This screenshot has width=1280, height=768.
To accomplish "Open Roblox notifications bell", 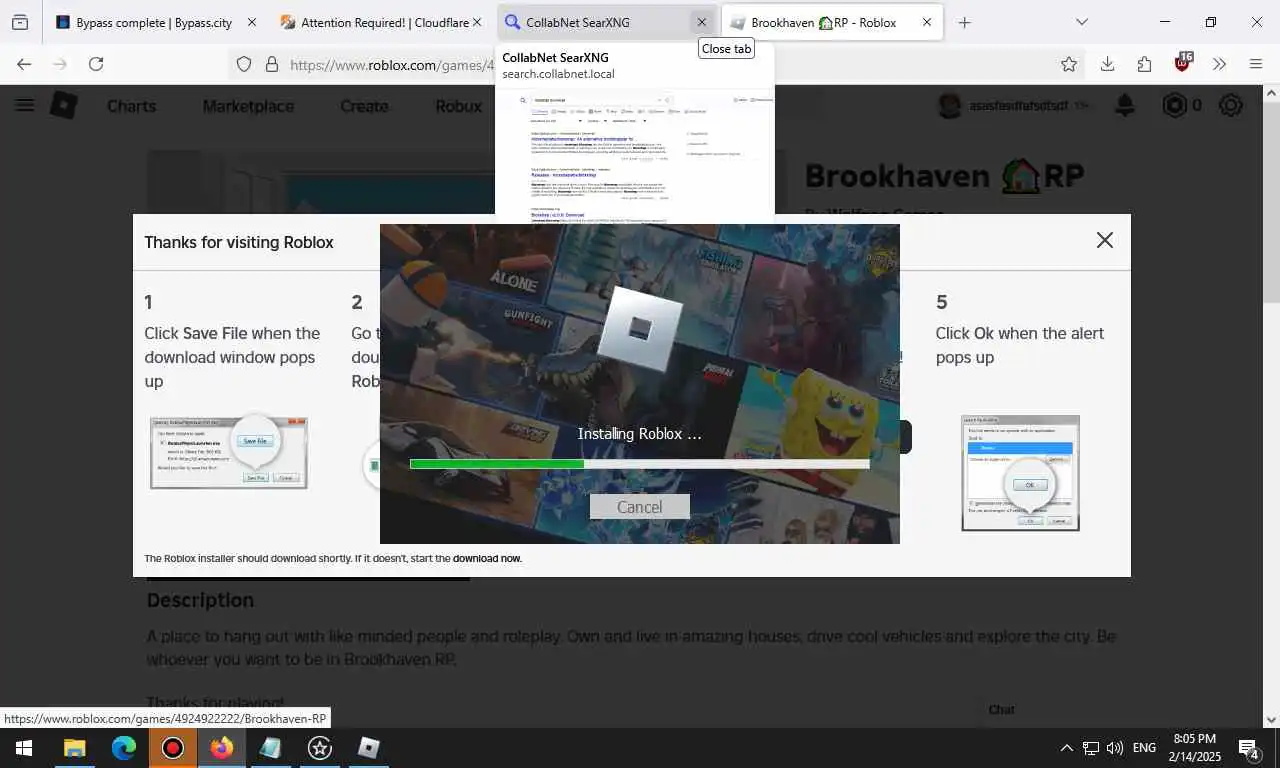I will pos(1125,105).
